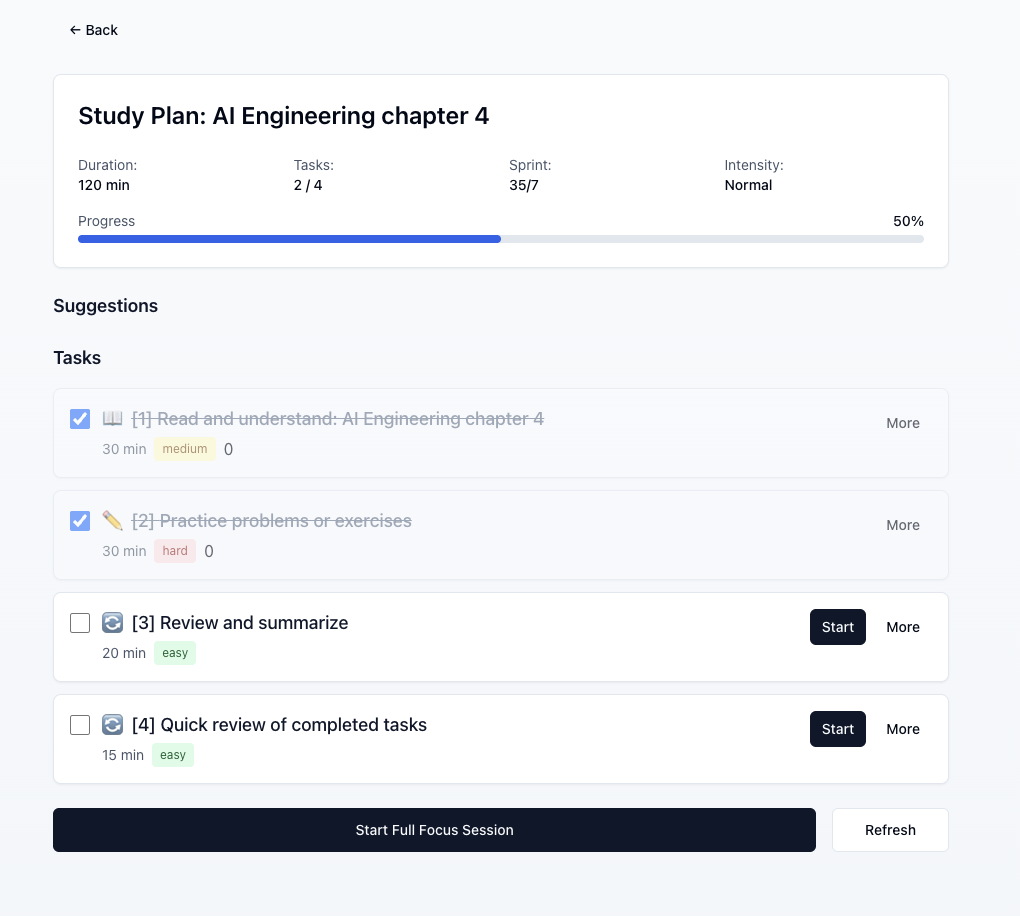Expand More on Read and understand task

click(902, 423)
